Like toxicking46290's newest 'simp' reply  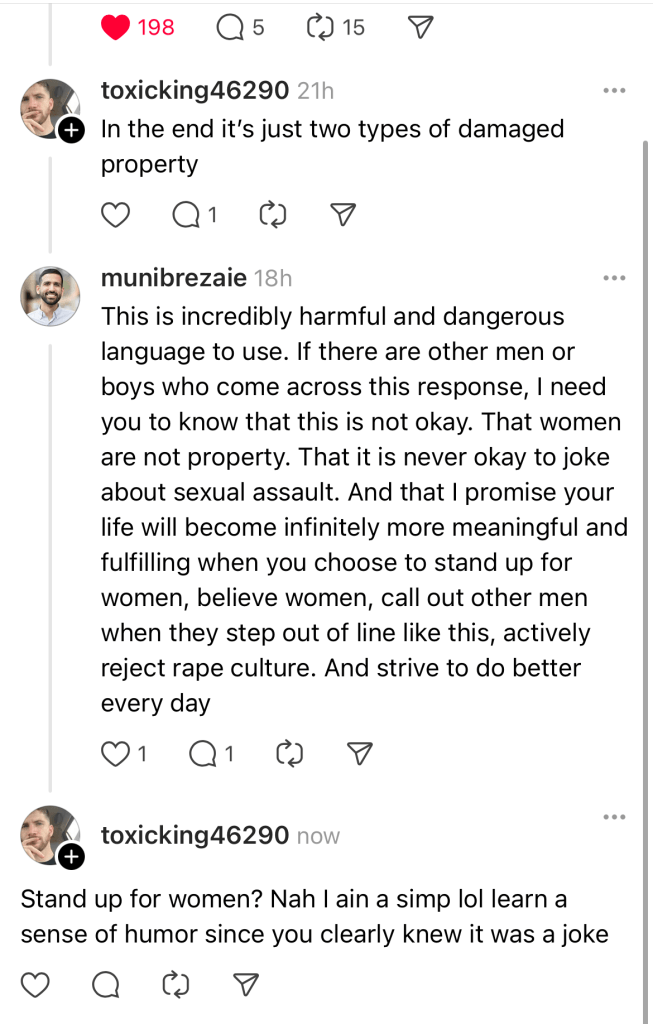click(x=35, y=985)
